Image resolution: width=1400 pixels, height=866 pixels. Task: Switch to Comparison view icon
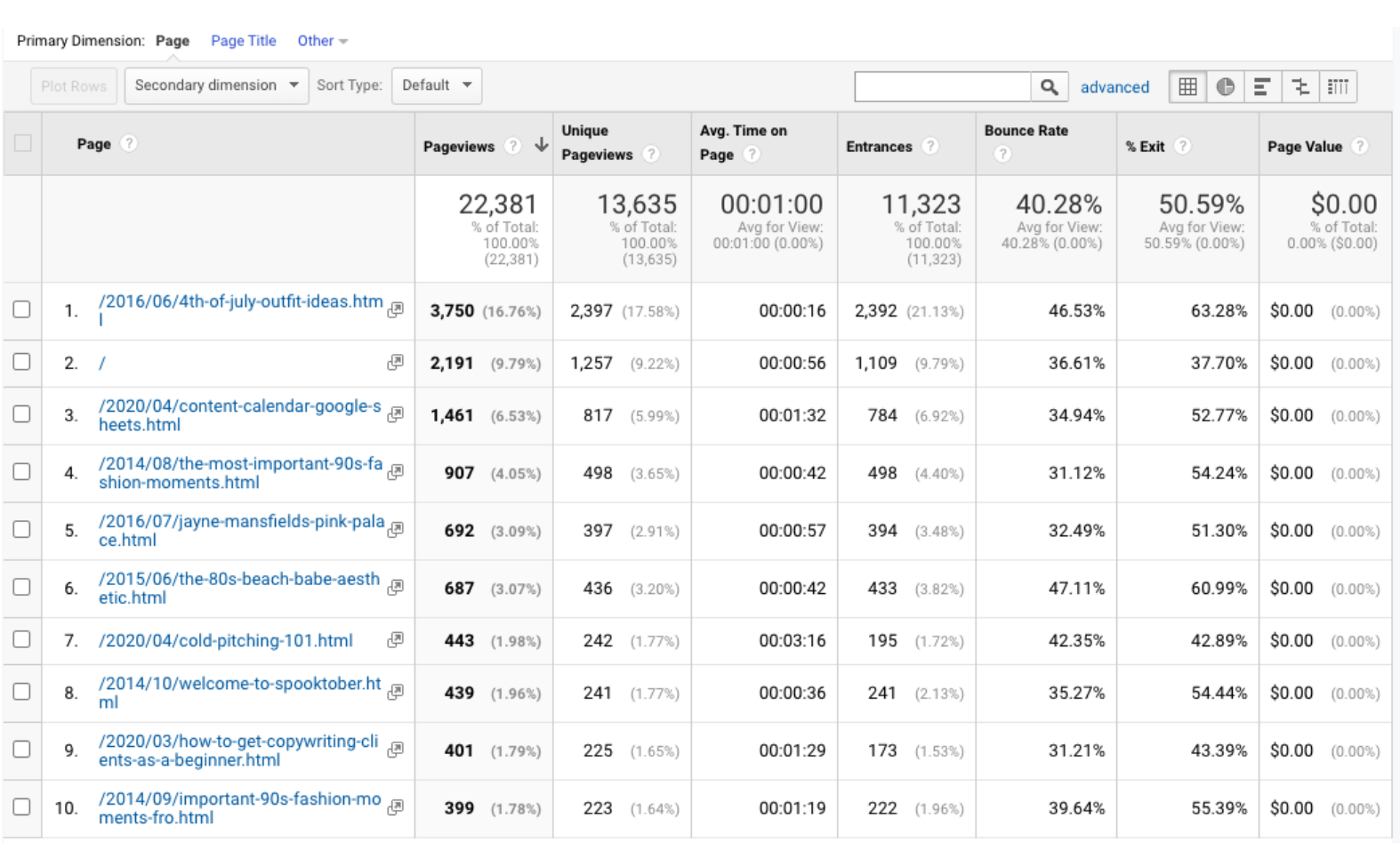[1300, 87]
